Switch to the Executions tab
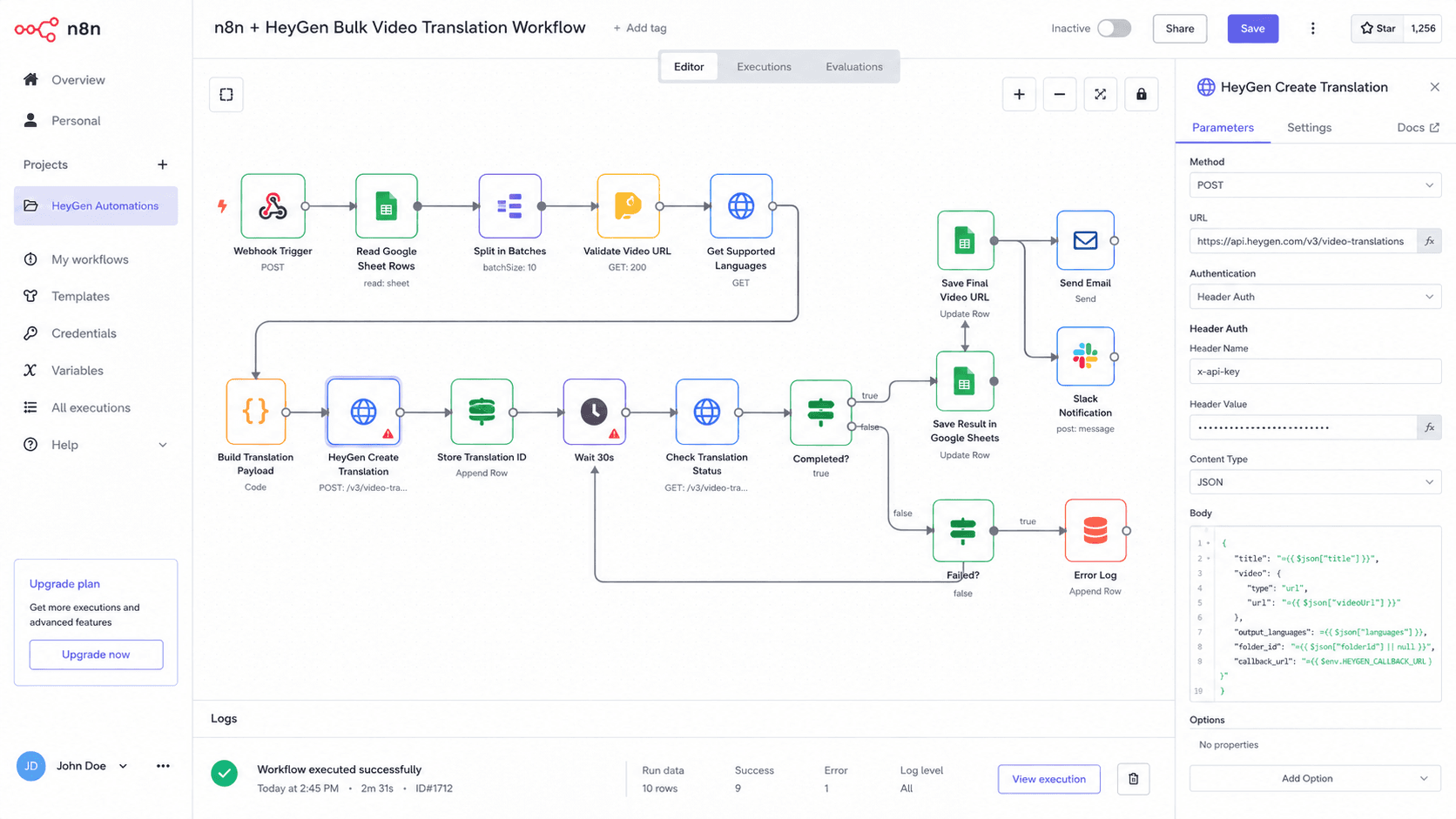Viewport: 1456px width, 819px height. [x=764, y=67]
